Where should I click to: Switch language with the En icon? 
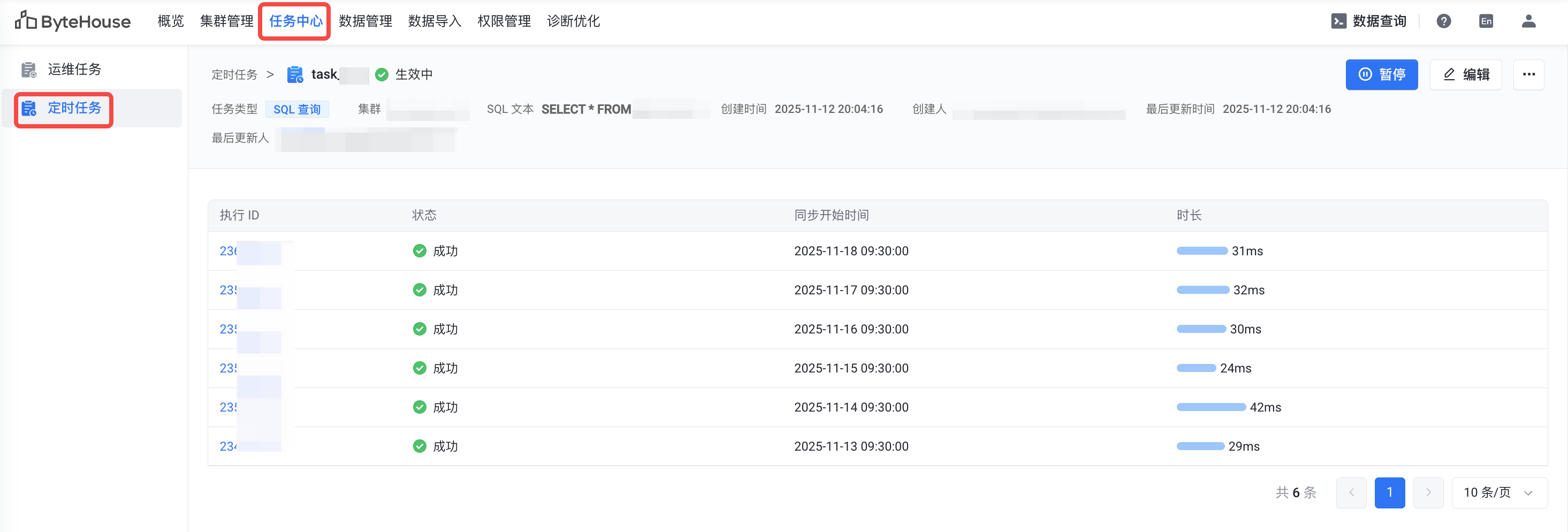1486,21
